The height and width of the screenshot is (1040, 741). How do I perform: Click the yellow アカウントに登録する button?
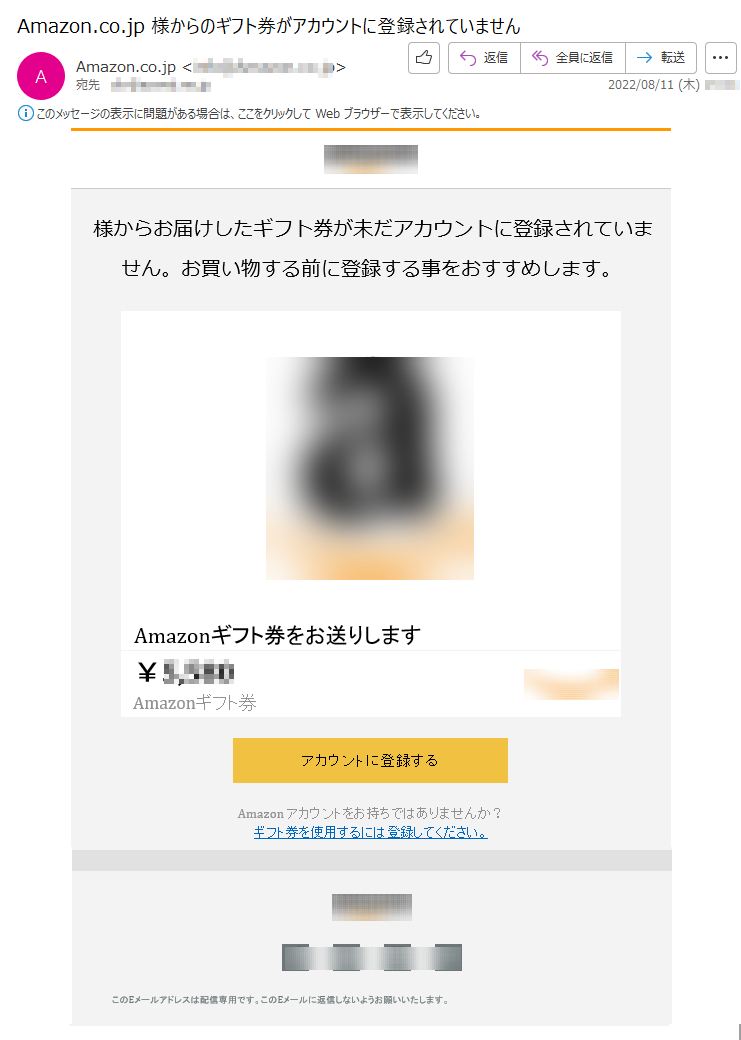pyautogui.click(x=370, y=760)
